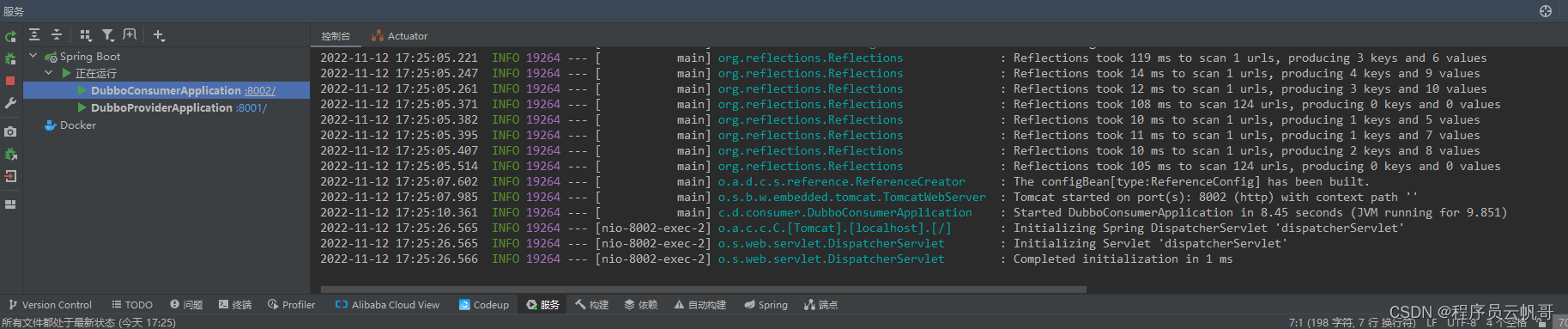
Task: Click the Rerun application icon in left strip
Action: click(10, 37)
